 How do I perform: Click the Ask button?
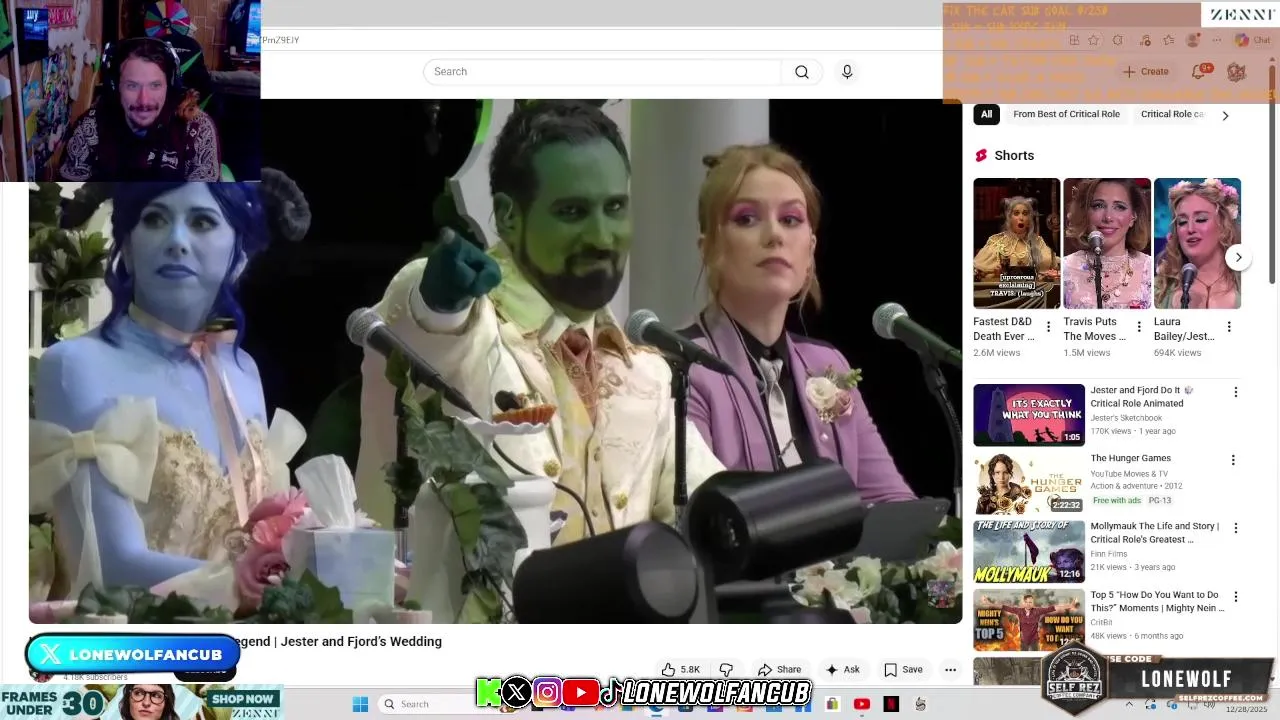[842, 669]
